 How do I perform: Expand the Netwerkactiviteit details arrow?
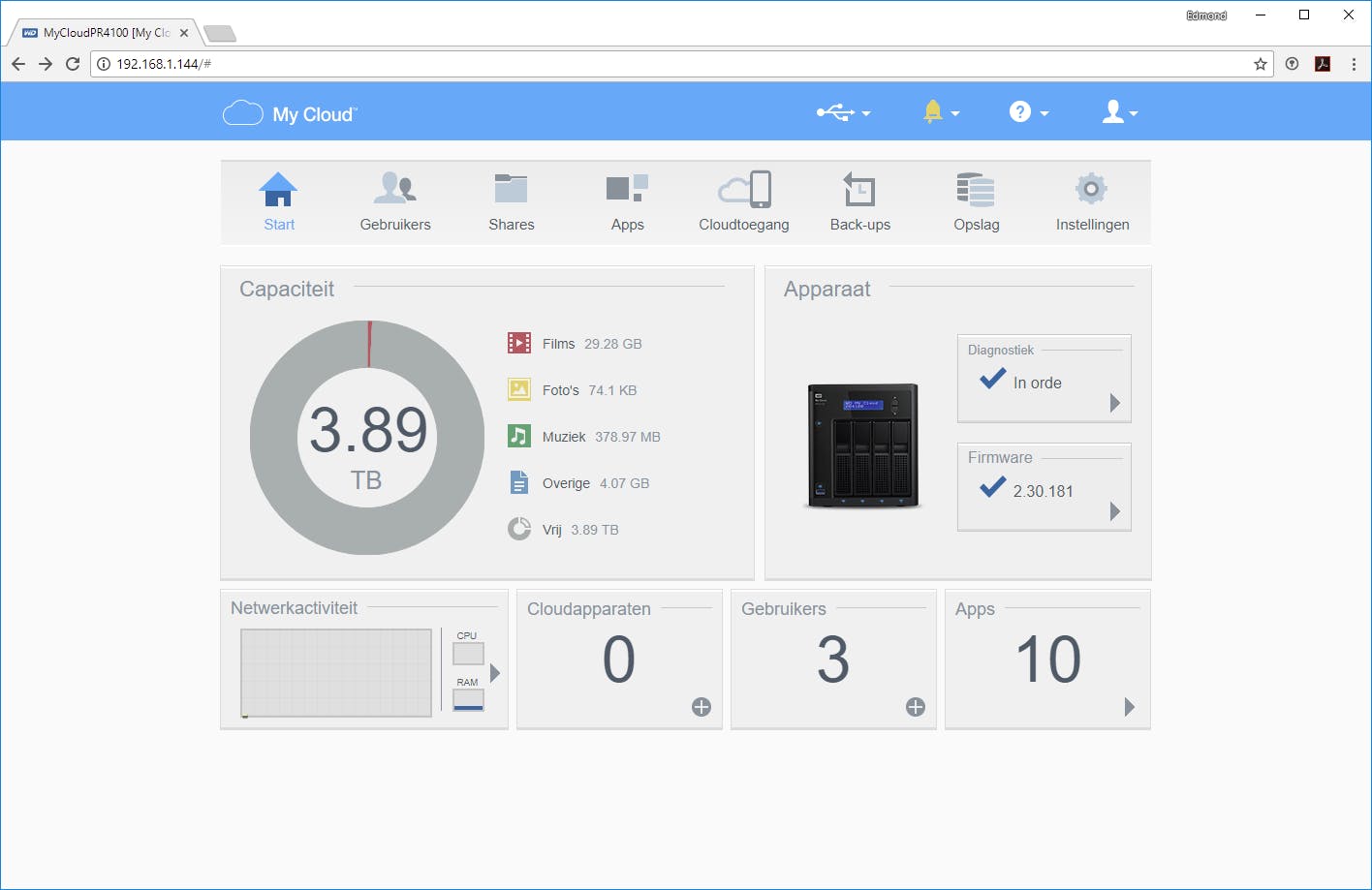495,672
